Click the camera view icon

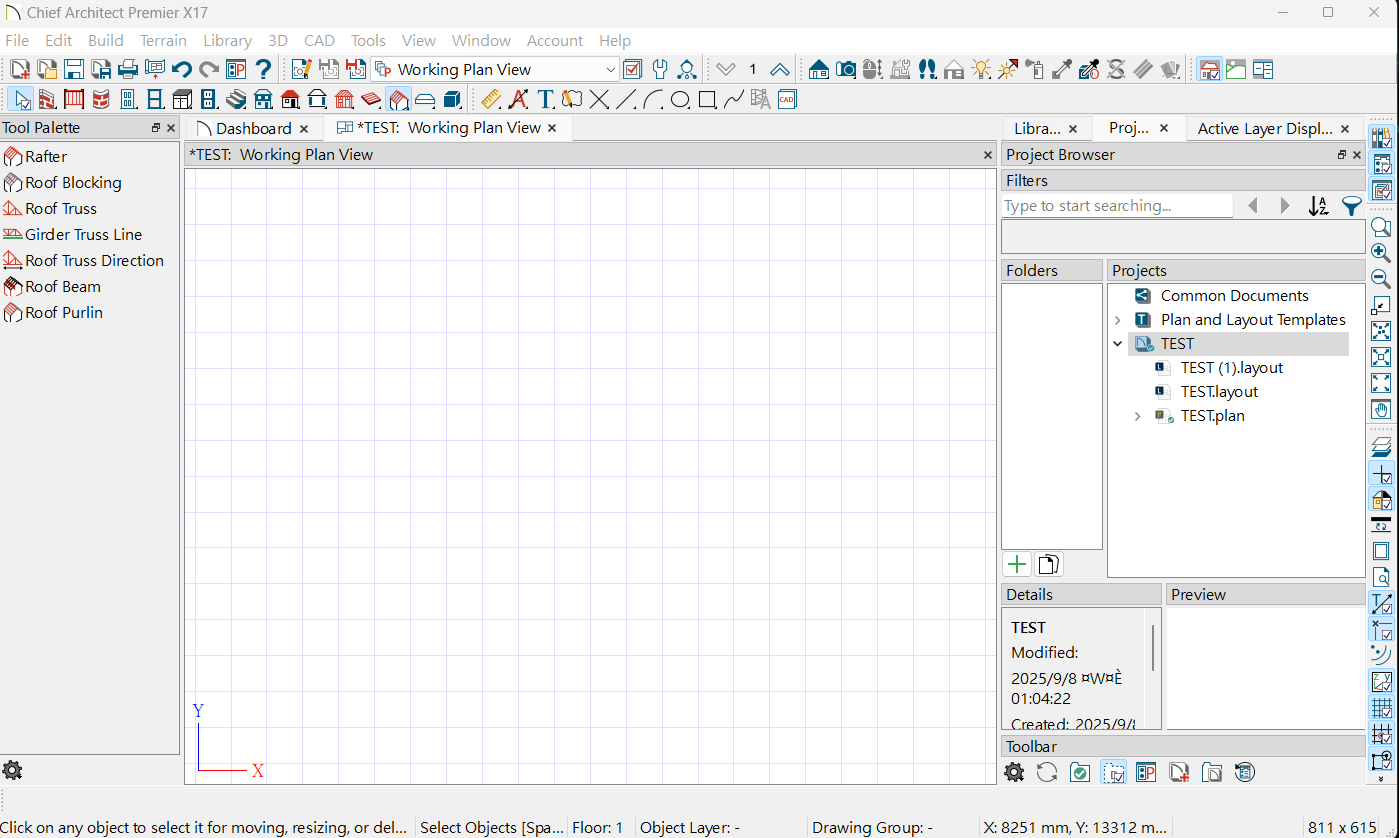click(846, 69)
